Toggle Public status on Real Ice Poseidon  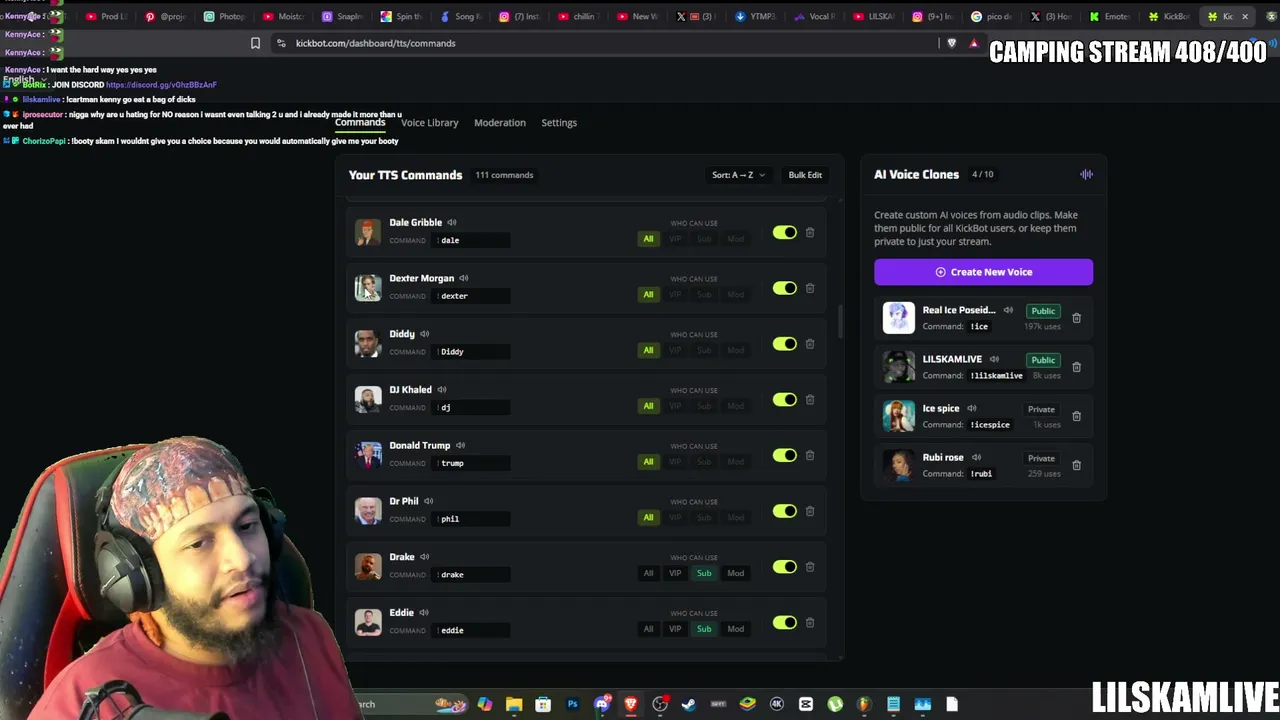[1043, 311]
